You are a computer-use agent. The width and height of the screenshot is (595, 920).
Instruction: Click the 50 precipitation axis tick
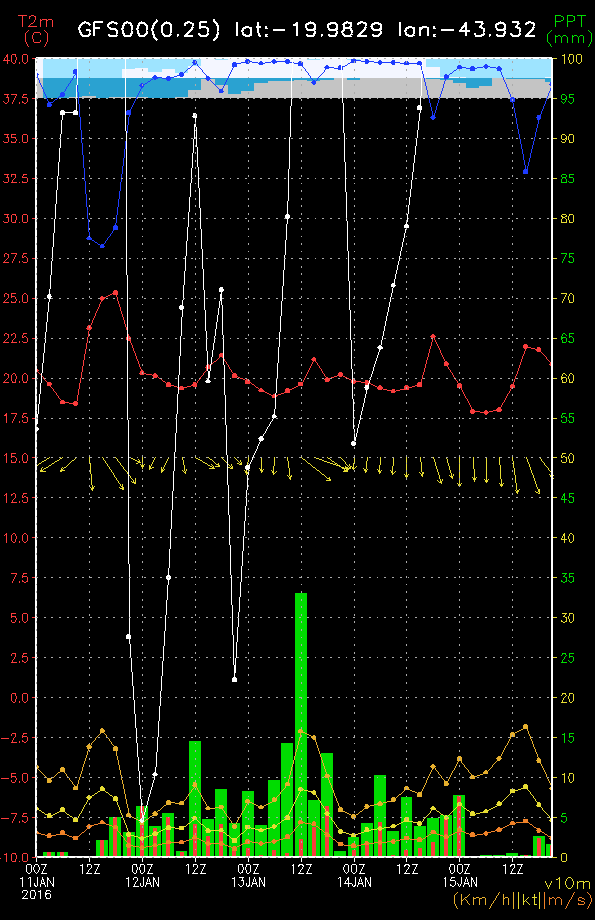[567, 458]
